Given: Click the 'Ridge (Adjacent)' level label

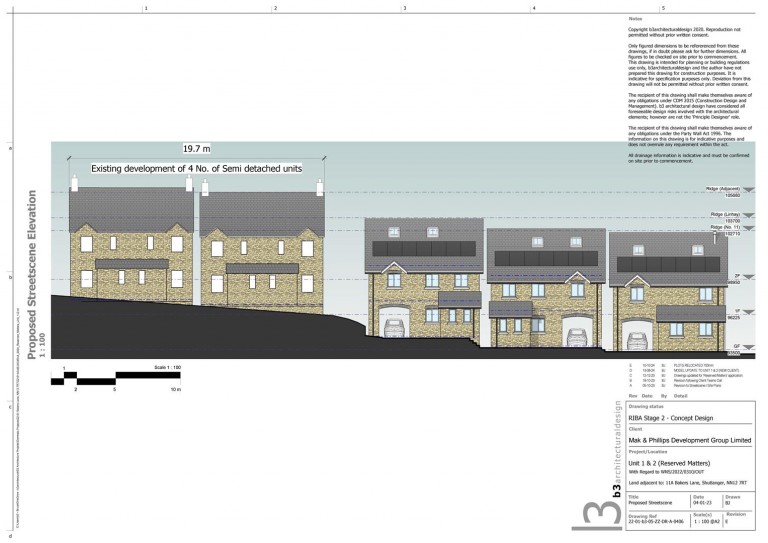Looking at the screenshot, I should pos(722,189).
